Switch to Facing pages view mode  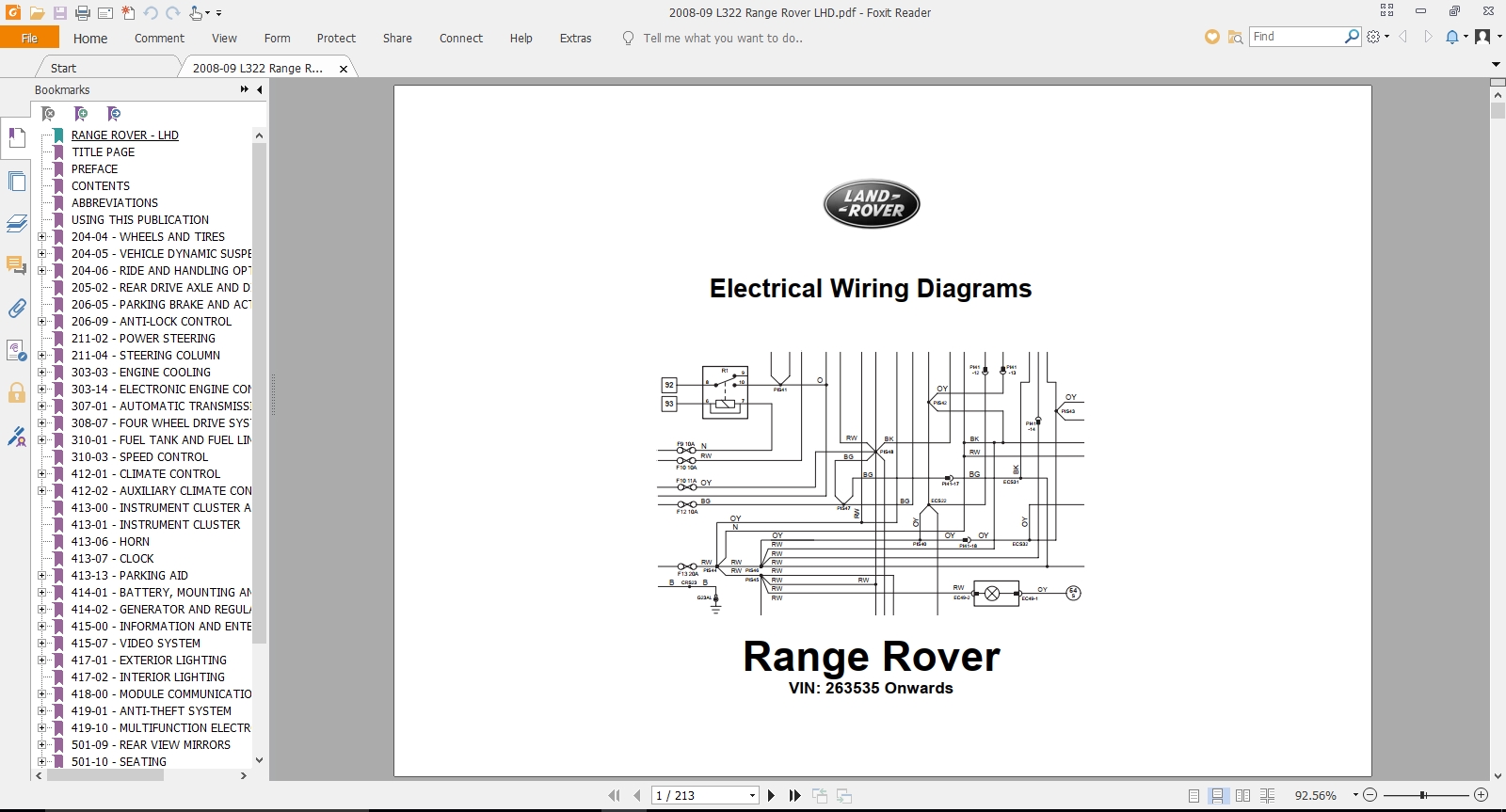tap(1242, 795)
